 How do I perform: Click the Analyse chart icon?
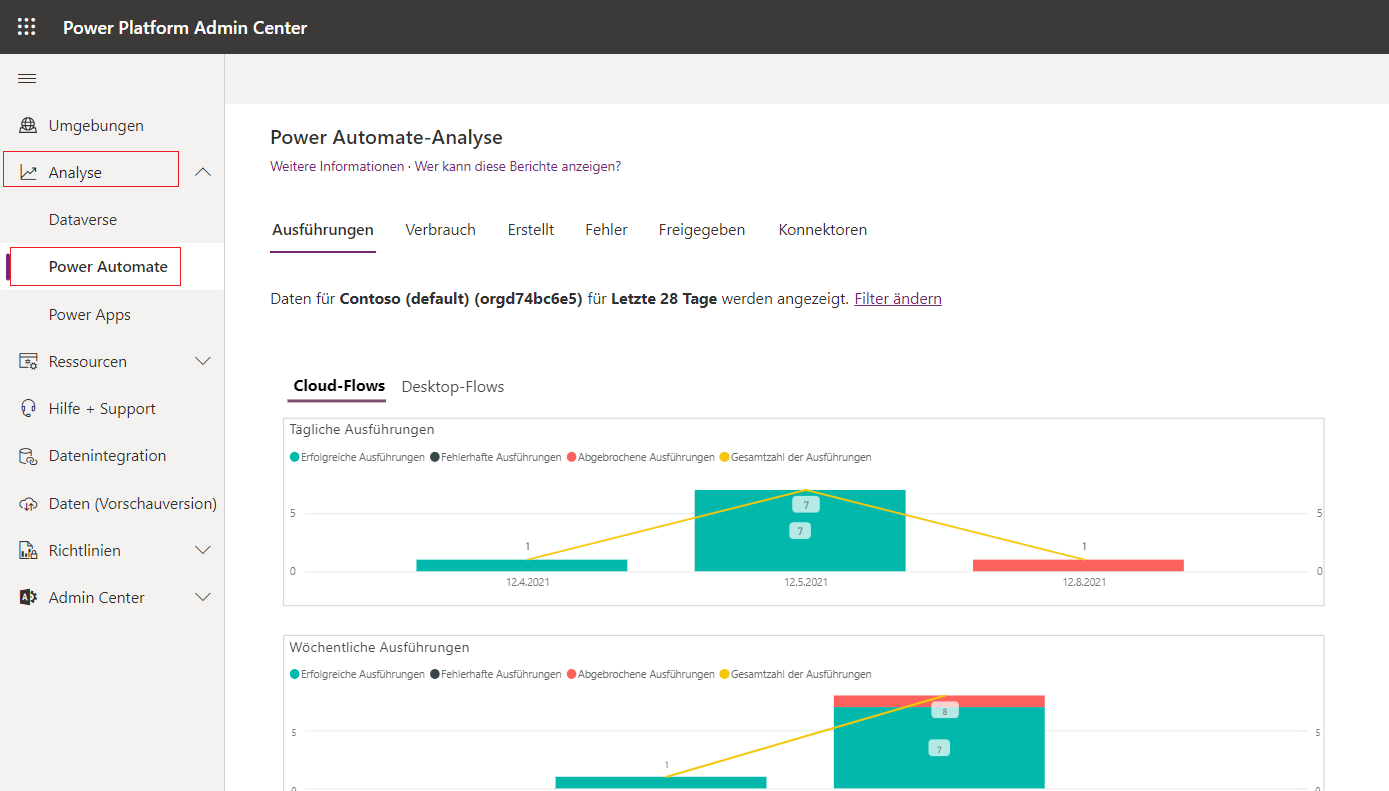pyautogui.click(x=28, y=173)
